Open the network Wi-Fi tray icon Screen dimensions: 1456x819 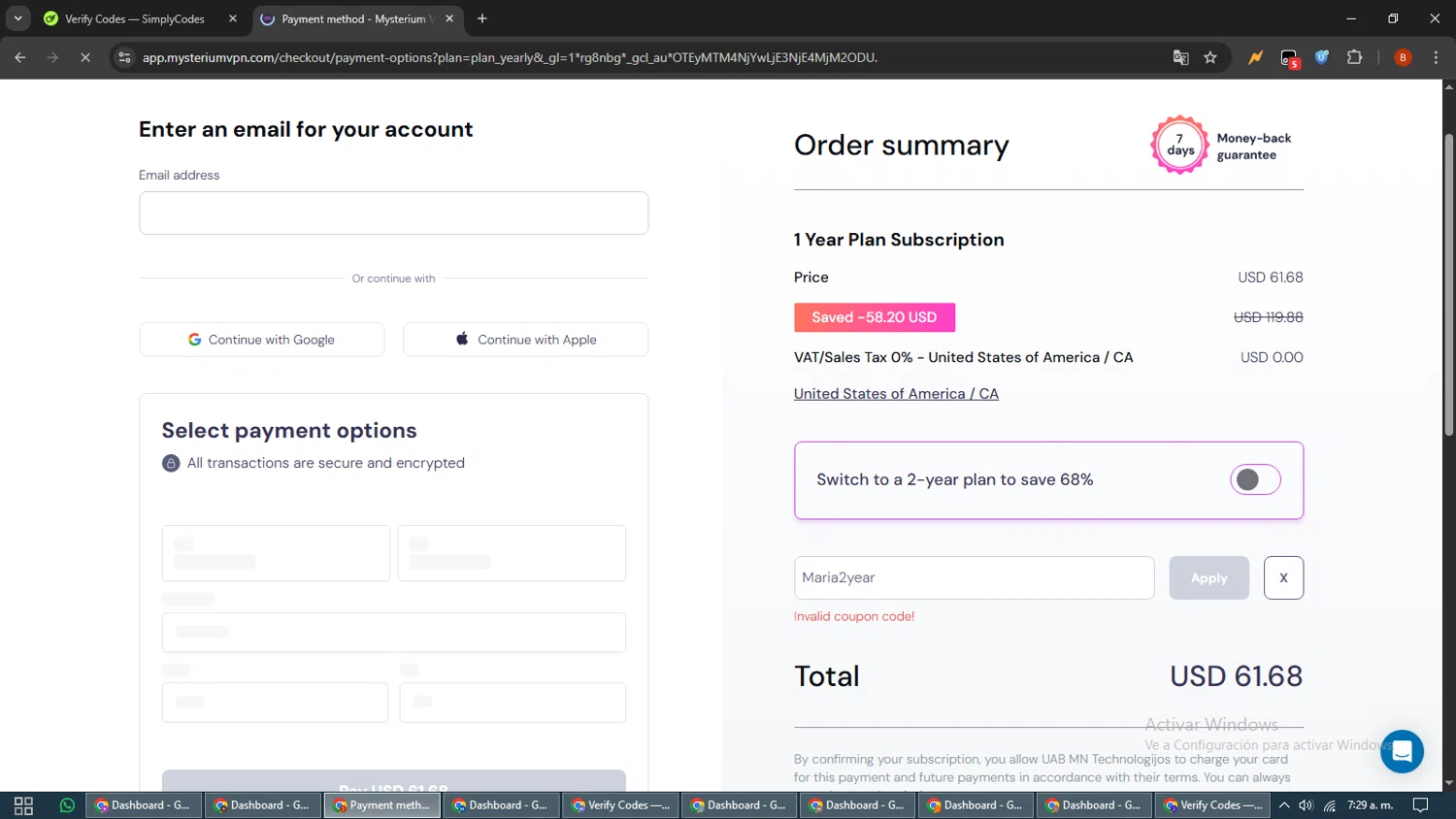coord(1330,805)
